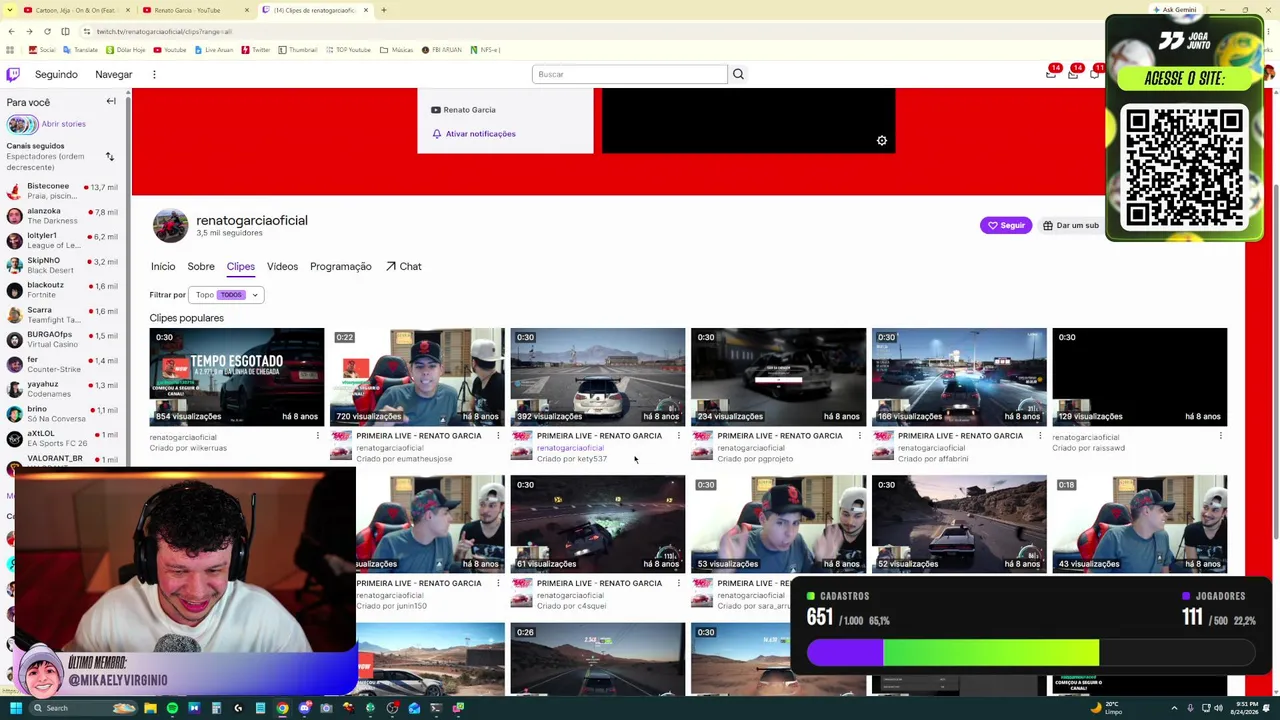The image size is (1280, 720).
Task: Open File Explorer from taskbar
Action: point(150,708)
